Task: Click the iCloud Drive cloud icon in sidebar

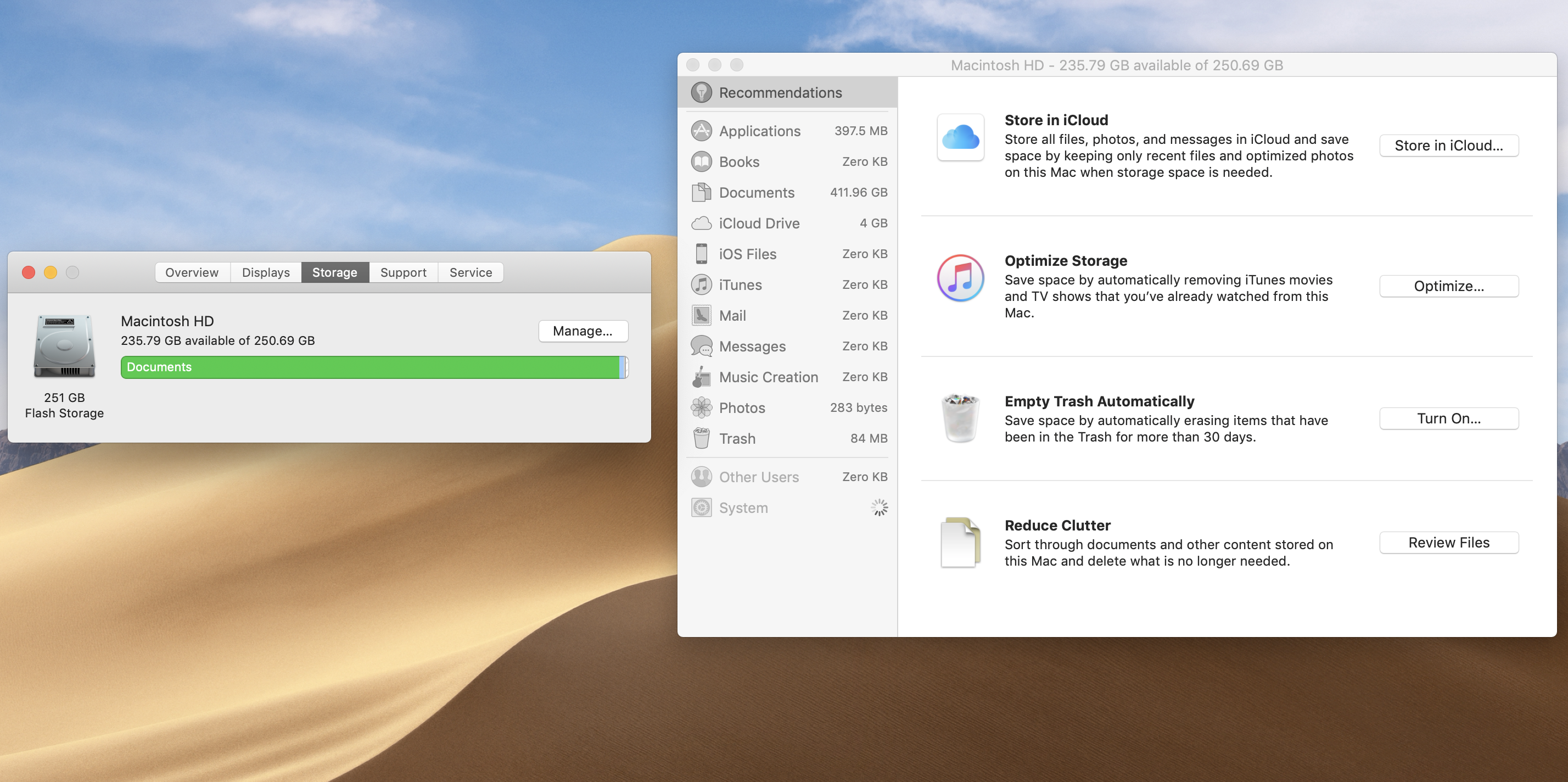Action: pos(701,224)
